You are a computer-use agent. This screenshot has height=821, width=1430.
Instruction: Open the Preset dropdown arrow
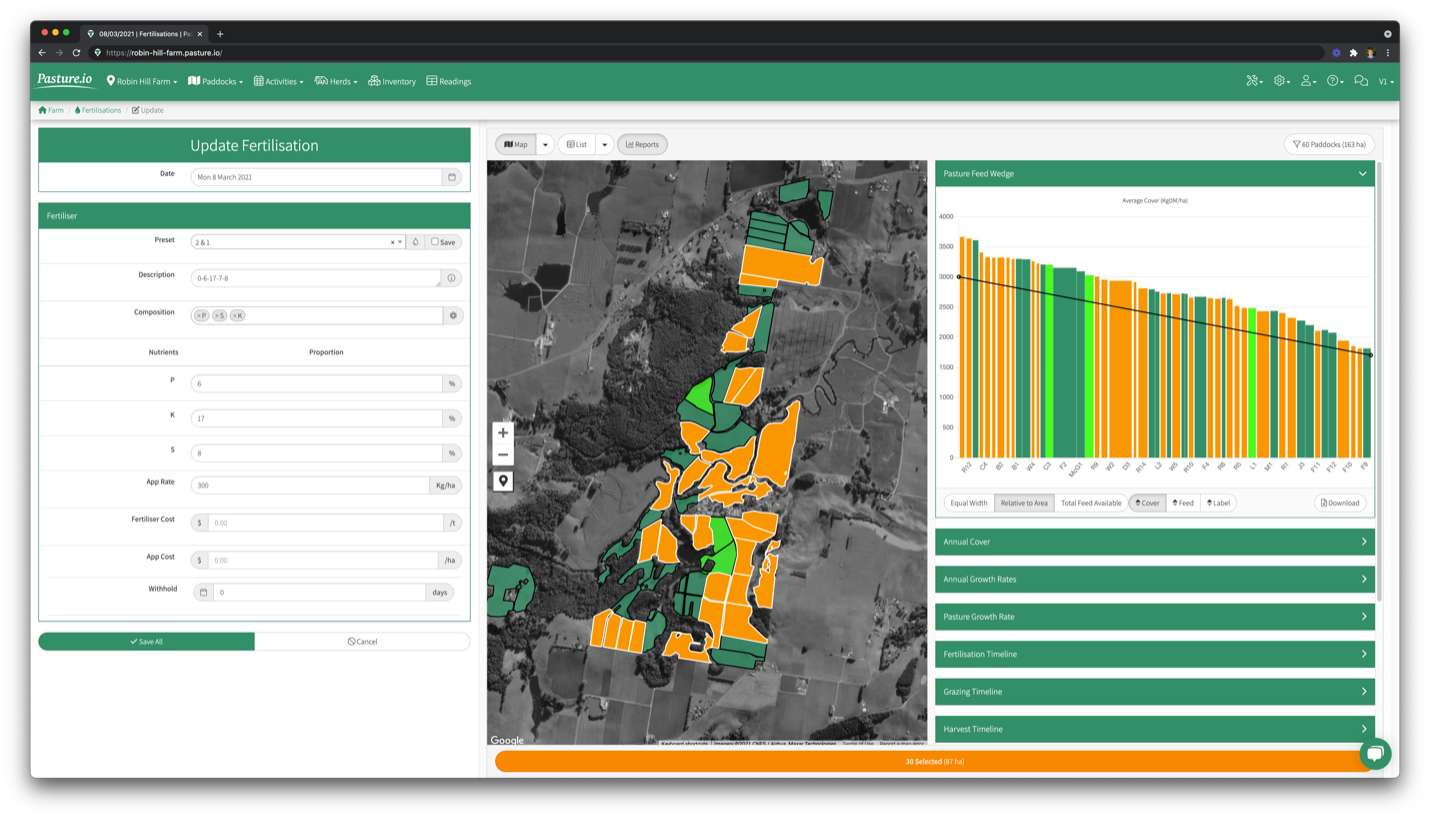[x=400, y=242]
